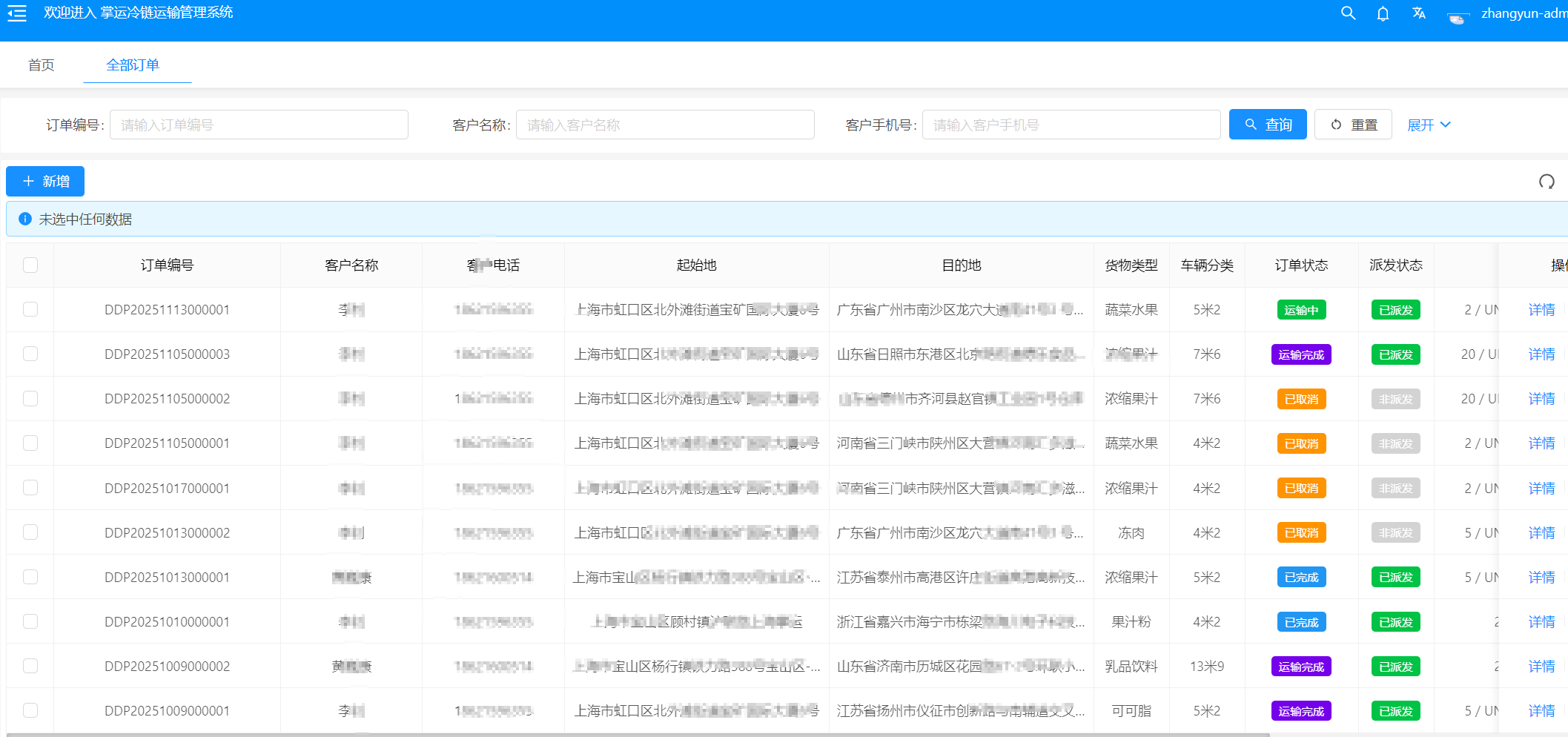
Task: Select all orders with header checkbox
Action: [x=30, y=265]
